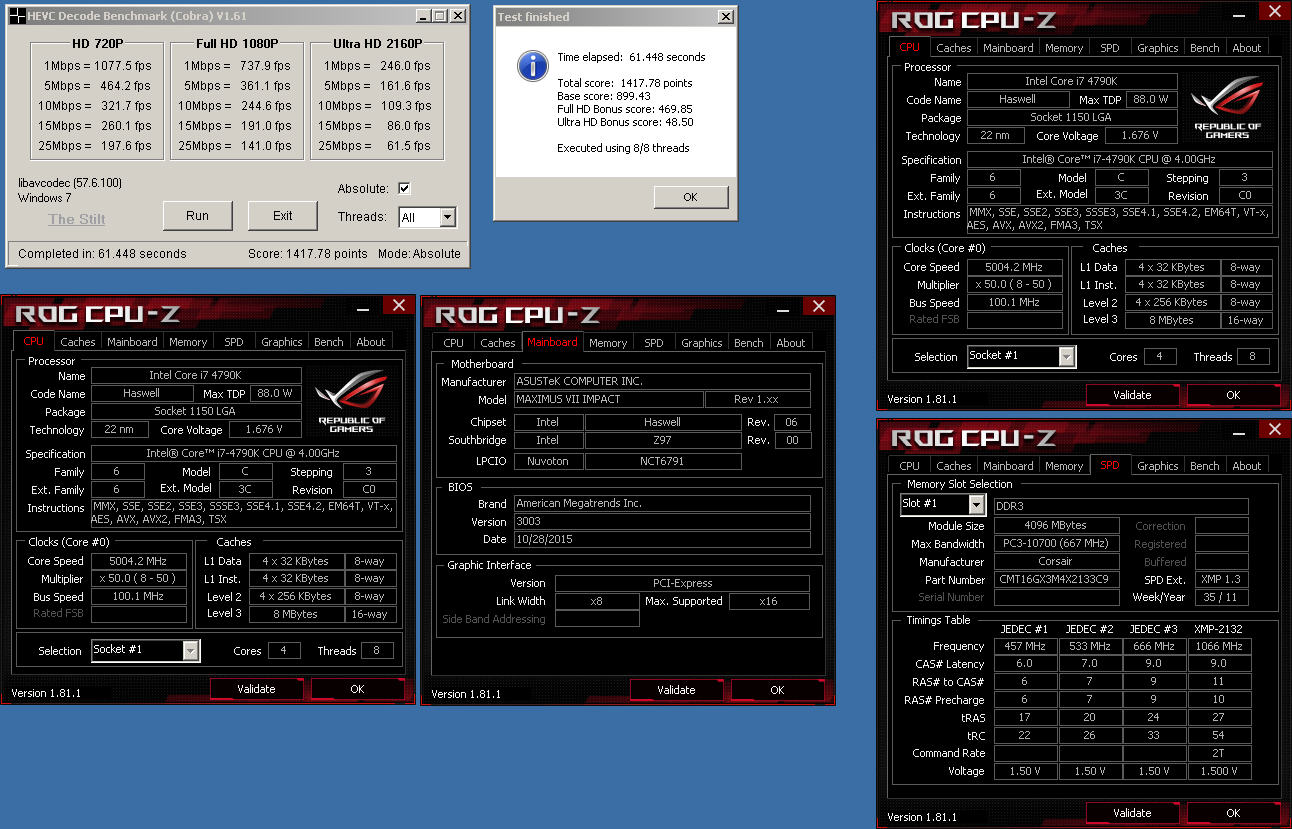Click the '25Mbps = 61.5 fps' Ultra HD result
Screen dimensions: 1292x829
(374, 146)
